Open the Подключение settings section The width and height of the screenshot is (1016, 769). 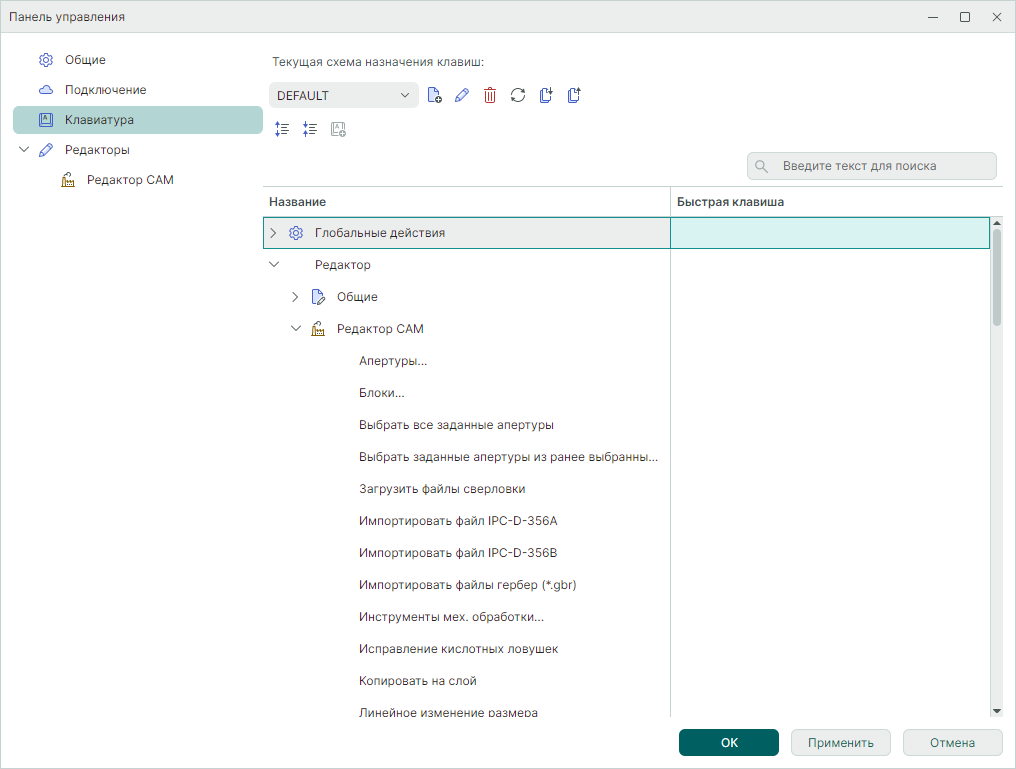(105, 90)
